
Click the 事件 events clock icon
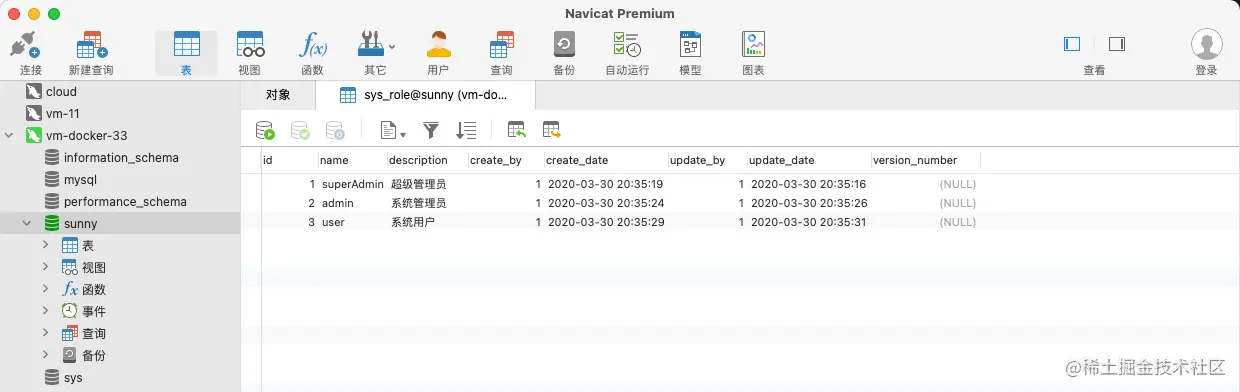pos(70,312)
